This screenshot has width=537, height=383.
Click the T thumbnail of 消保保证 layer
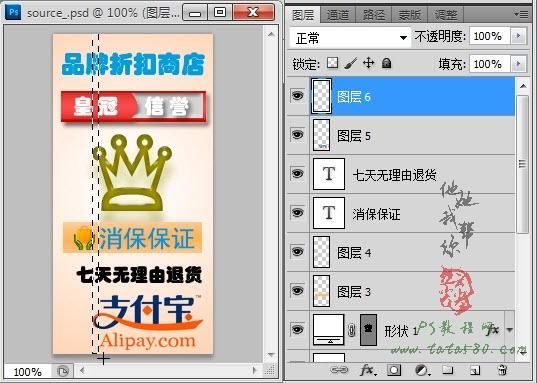click(329, 213)
